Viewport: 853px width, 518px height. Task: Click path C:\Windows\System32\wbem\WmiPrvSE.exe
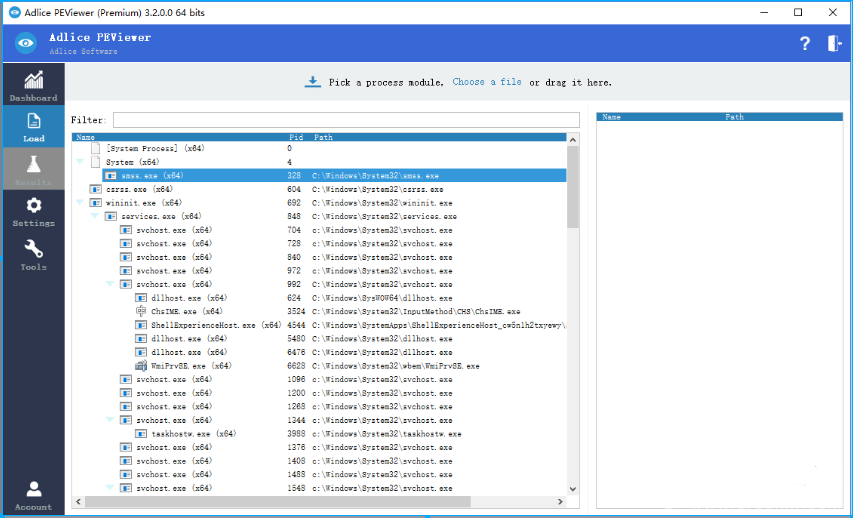tap(395, 366)
